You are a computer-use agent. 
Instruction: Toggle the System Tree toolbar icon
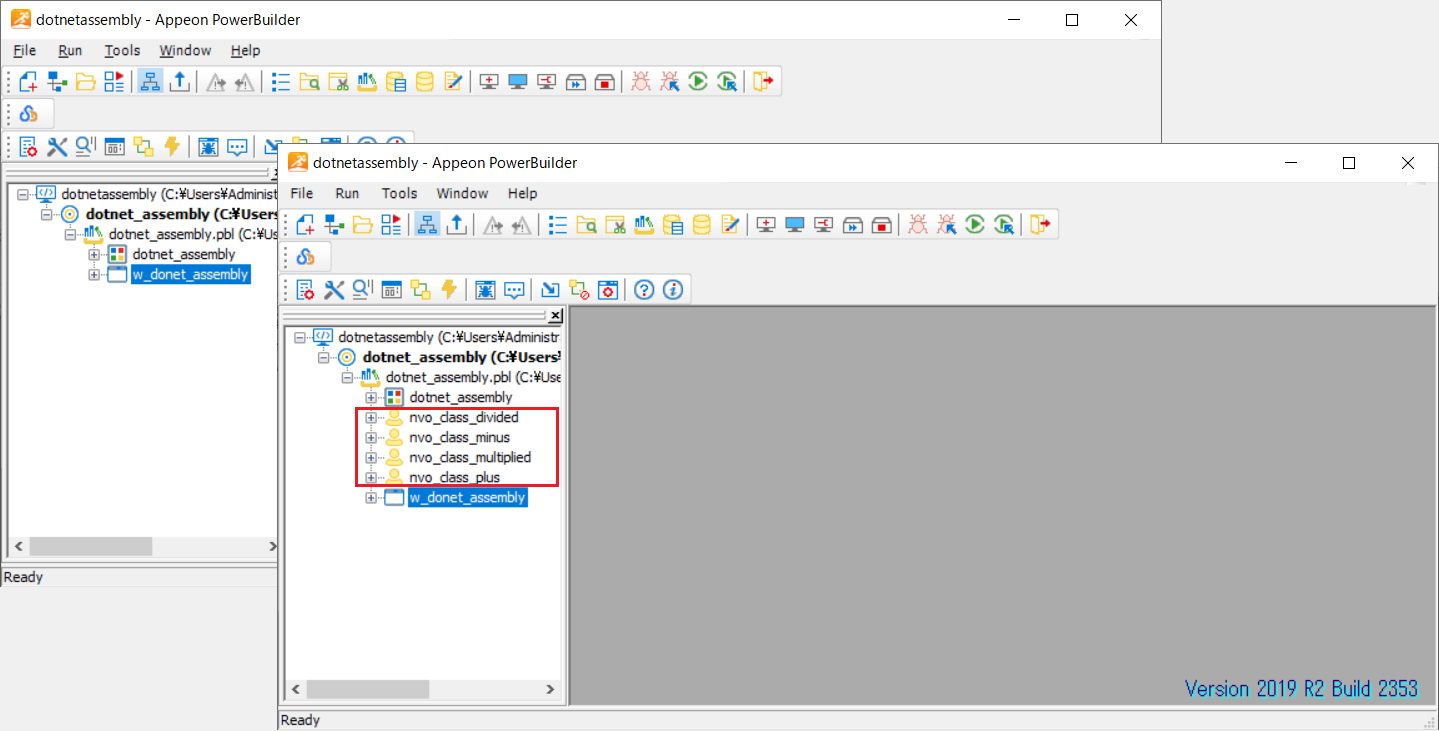pyautogui.click(x=427, y=224)
